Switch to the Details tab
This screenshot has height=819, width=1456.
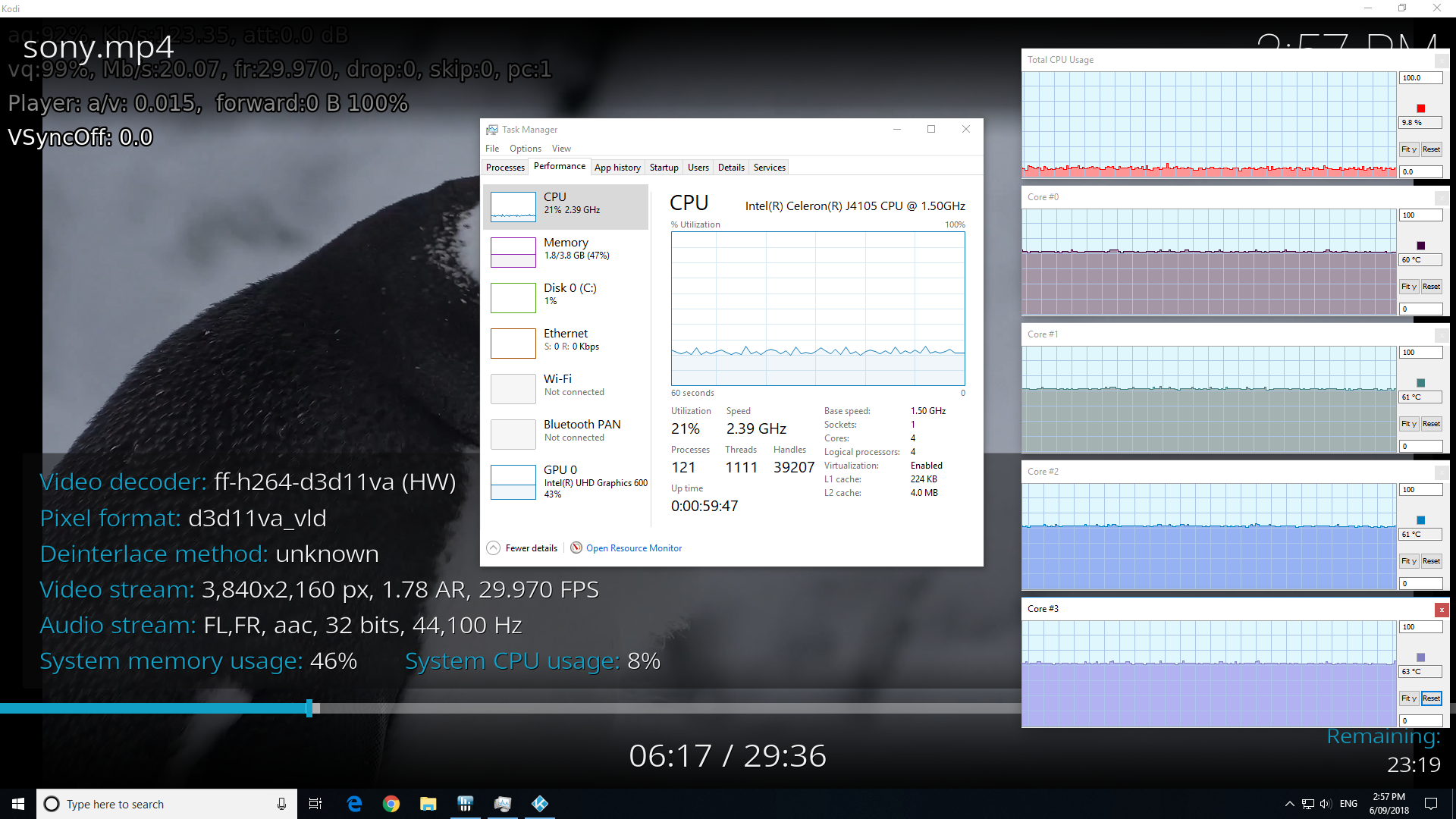pyautogui.click(x=731, y=168)
